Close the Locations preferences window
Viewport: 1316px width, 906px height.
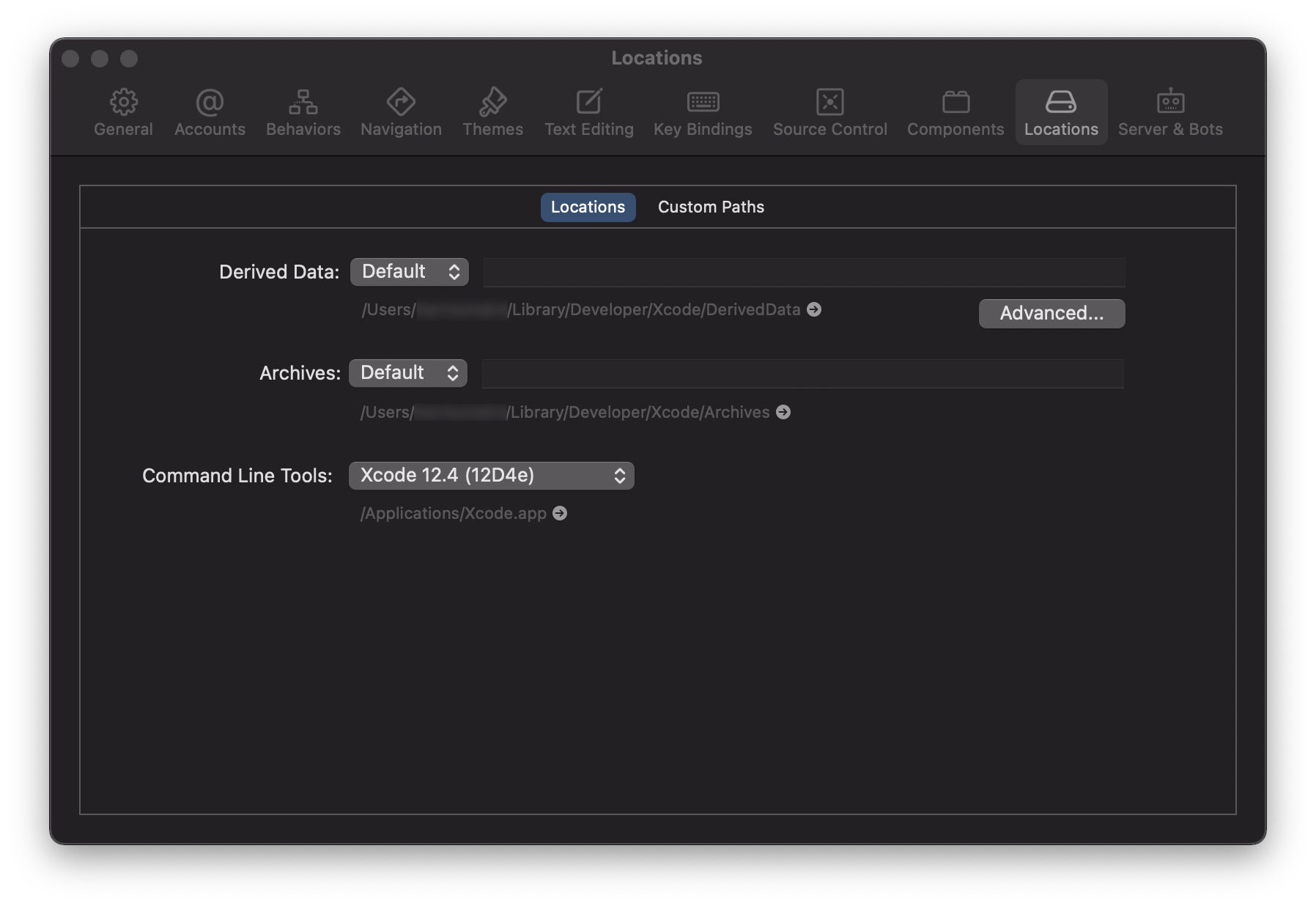tap(70, 59)
